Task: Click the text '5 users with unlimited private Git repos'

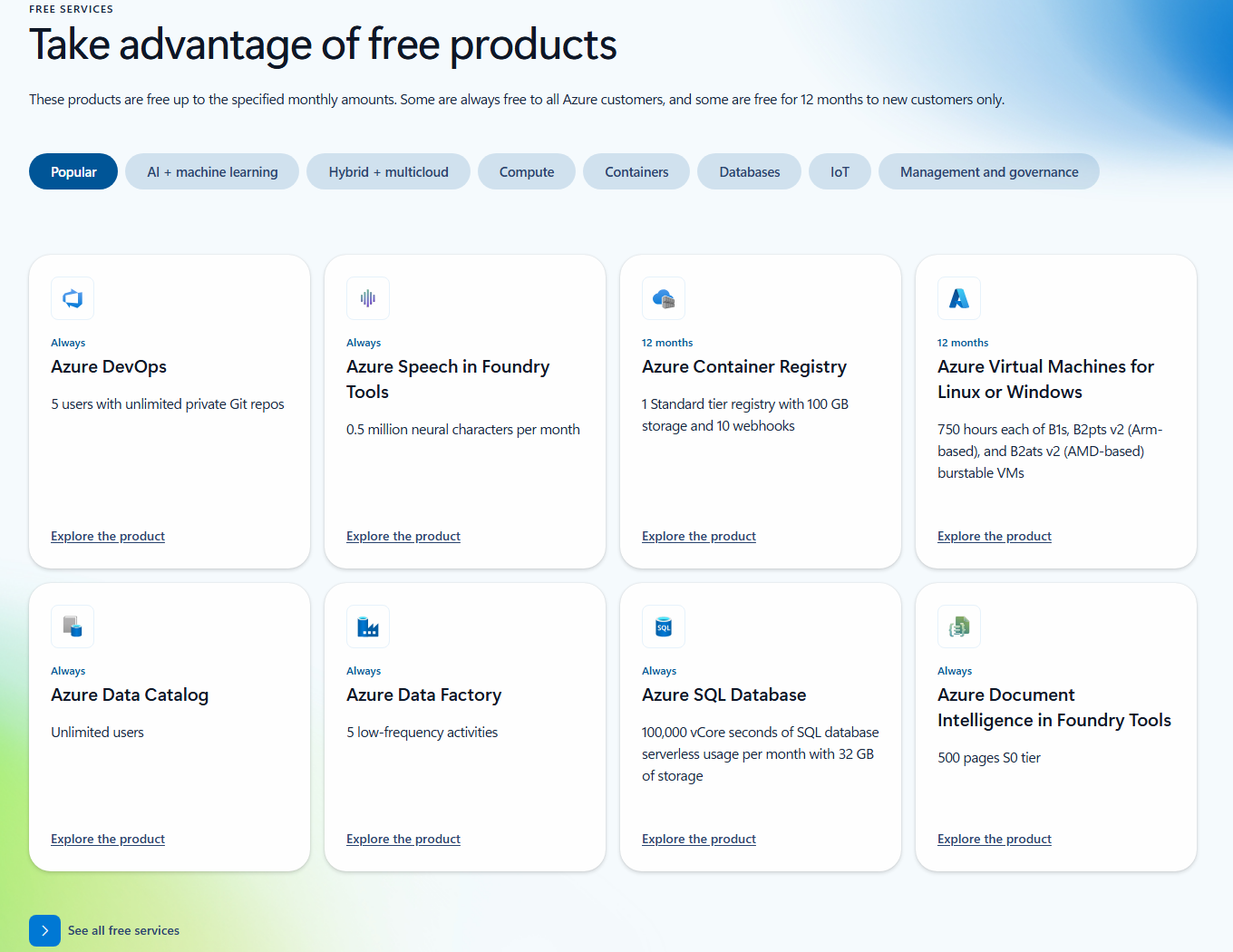Action: coord(168,403)
